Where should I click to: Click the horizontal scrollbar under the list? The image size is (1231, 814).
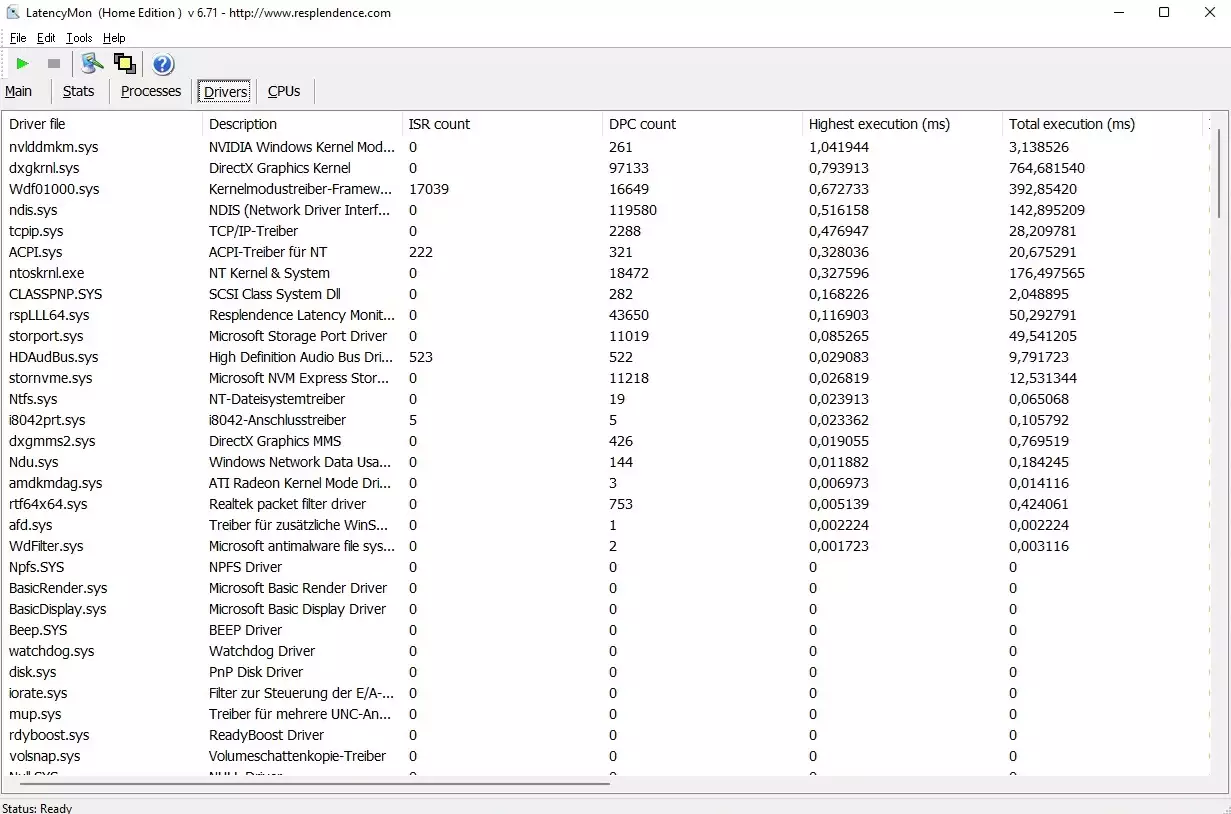click(310, 783)
